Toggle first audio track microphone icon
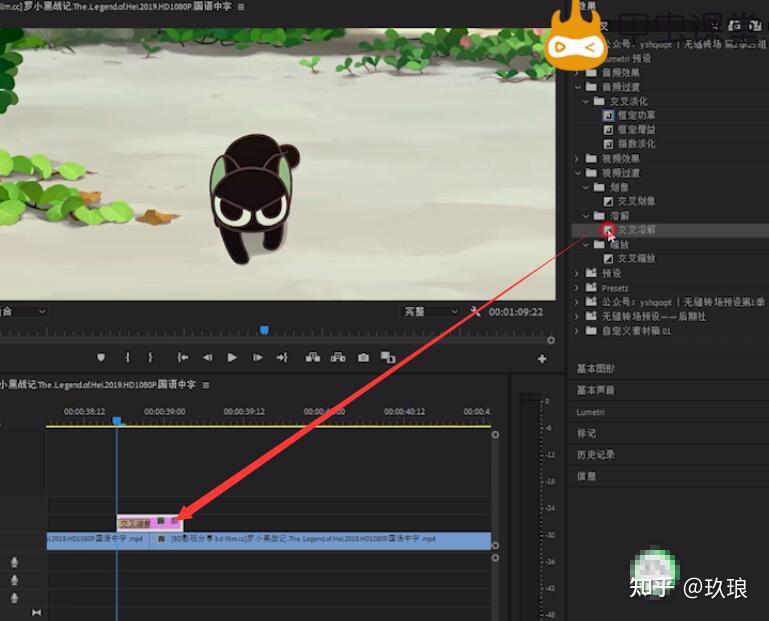The width and height of the screenshot is (769, 621). tap(14, 562)
